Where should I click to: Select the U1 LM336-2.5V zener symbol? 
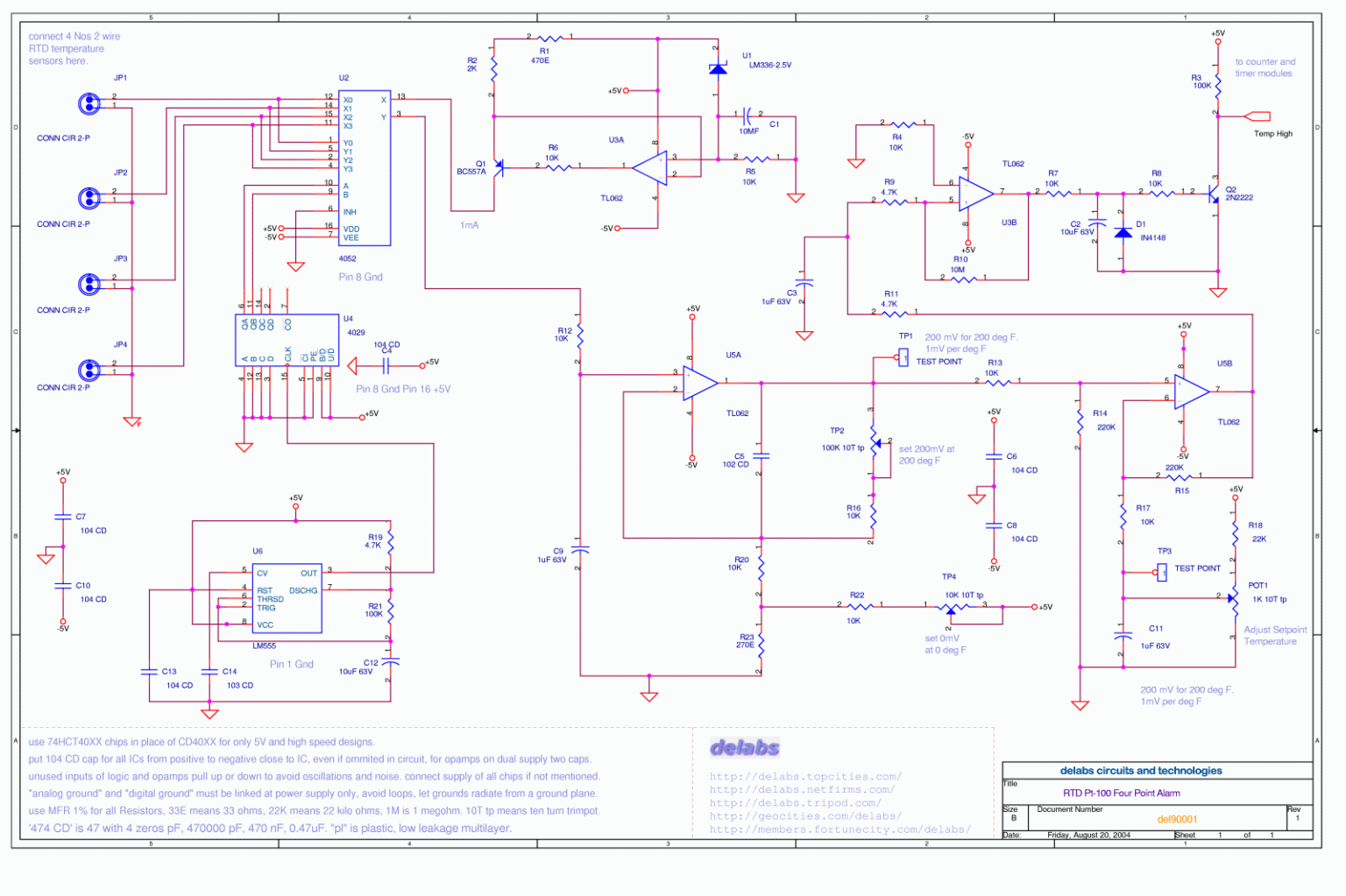718,68
